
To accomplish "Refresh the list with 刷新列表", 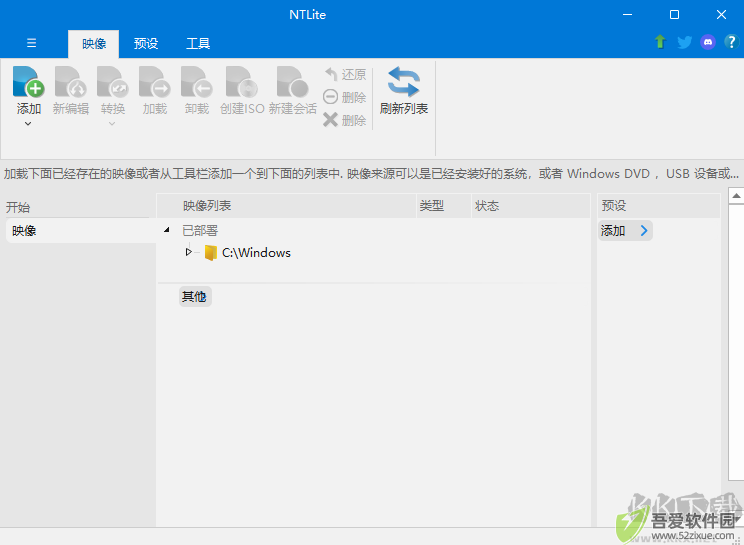I will [403, 91].
